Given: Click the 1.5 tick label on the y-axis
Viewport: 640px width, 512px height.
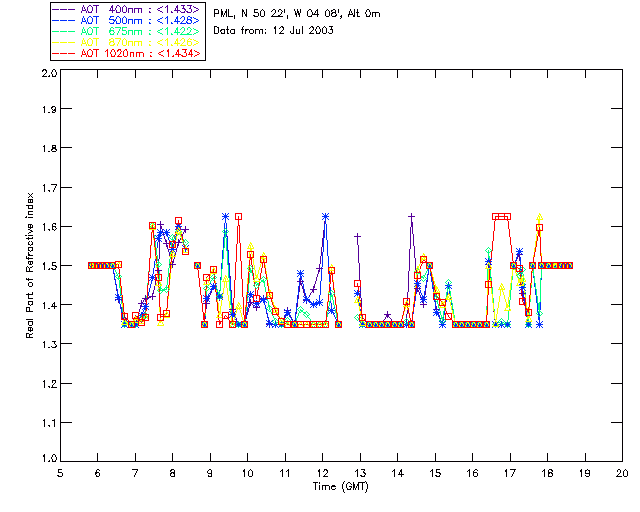Looking at the screenshot, I should click(x=47, y=267).
